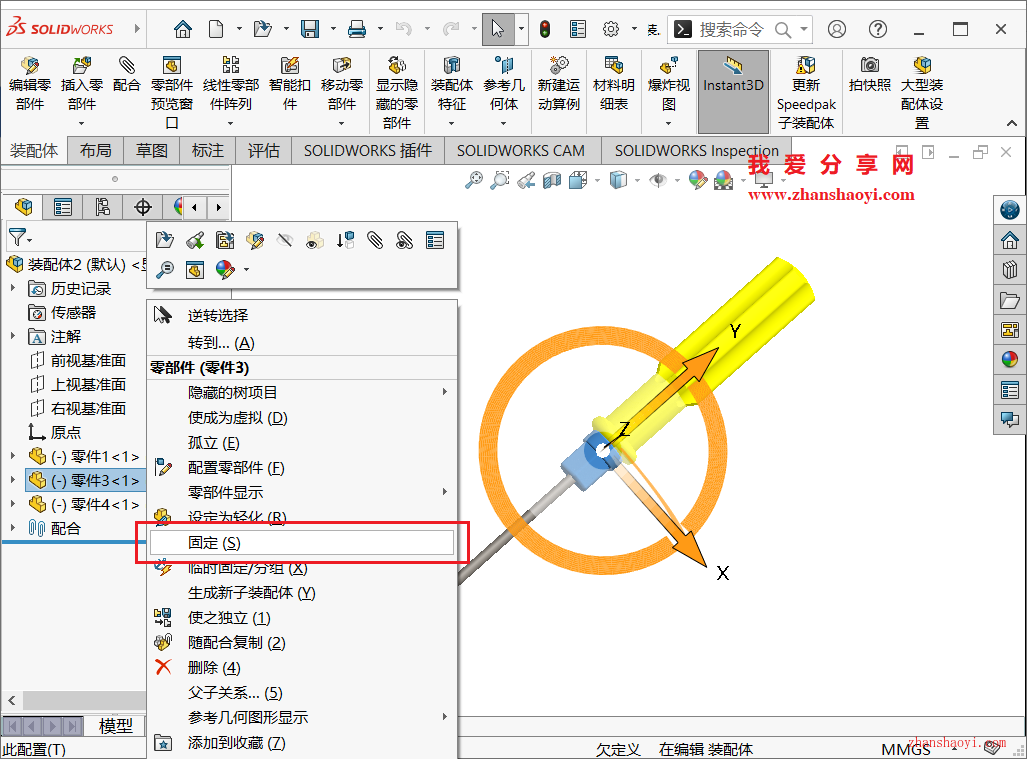This screenshot has width=1027, height=759.
Task: Click Show Hidden Components (显示隐藏的零部件)
Action: click(397, 93)
